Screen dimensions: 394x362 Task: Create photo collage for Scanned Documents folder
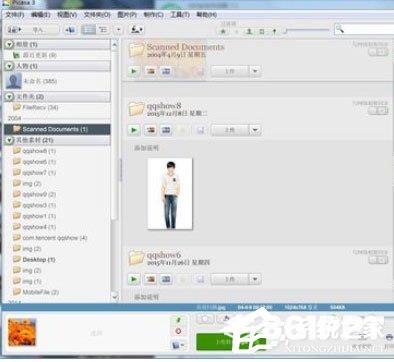pyautogui.click(x=150, y=71)
